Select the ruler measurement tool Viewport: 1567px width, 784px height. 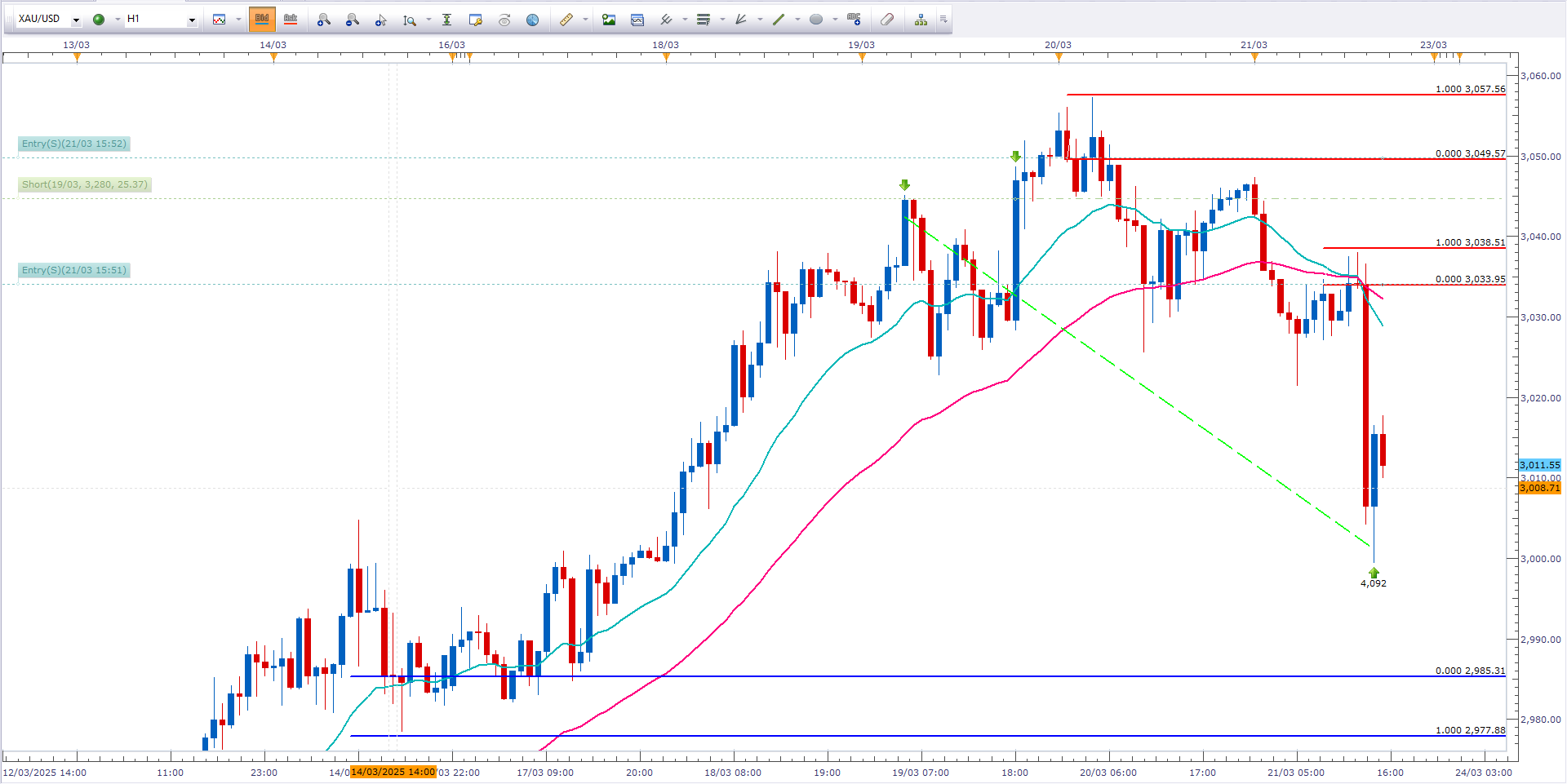tap(566, 20)
